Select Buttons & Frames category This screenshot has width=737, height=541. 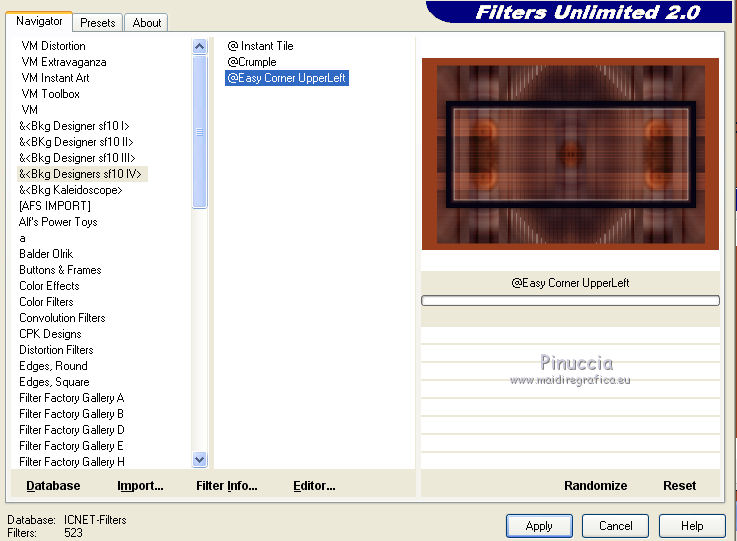60,270
